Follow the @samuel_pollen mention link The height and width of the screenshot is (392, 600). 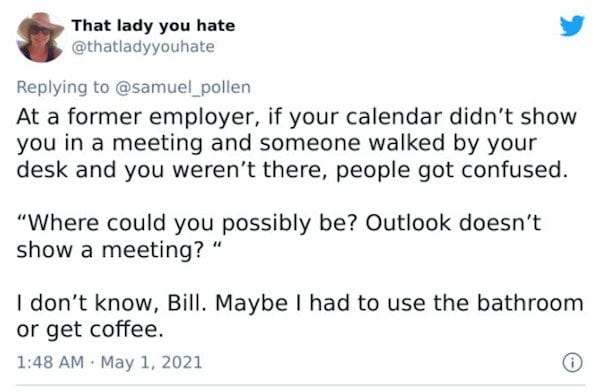coord(183,87)
